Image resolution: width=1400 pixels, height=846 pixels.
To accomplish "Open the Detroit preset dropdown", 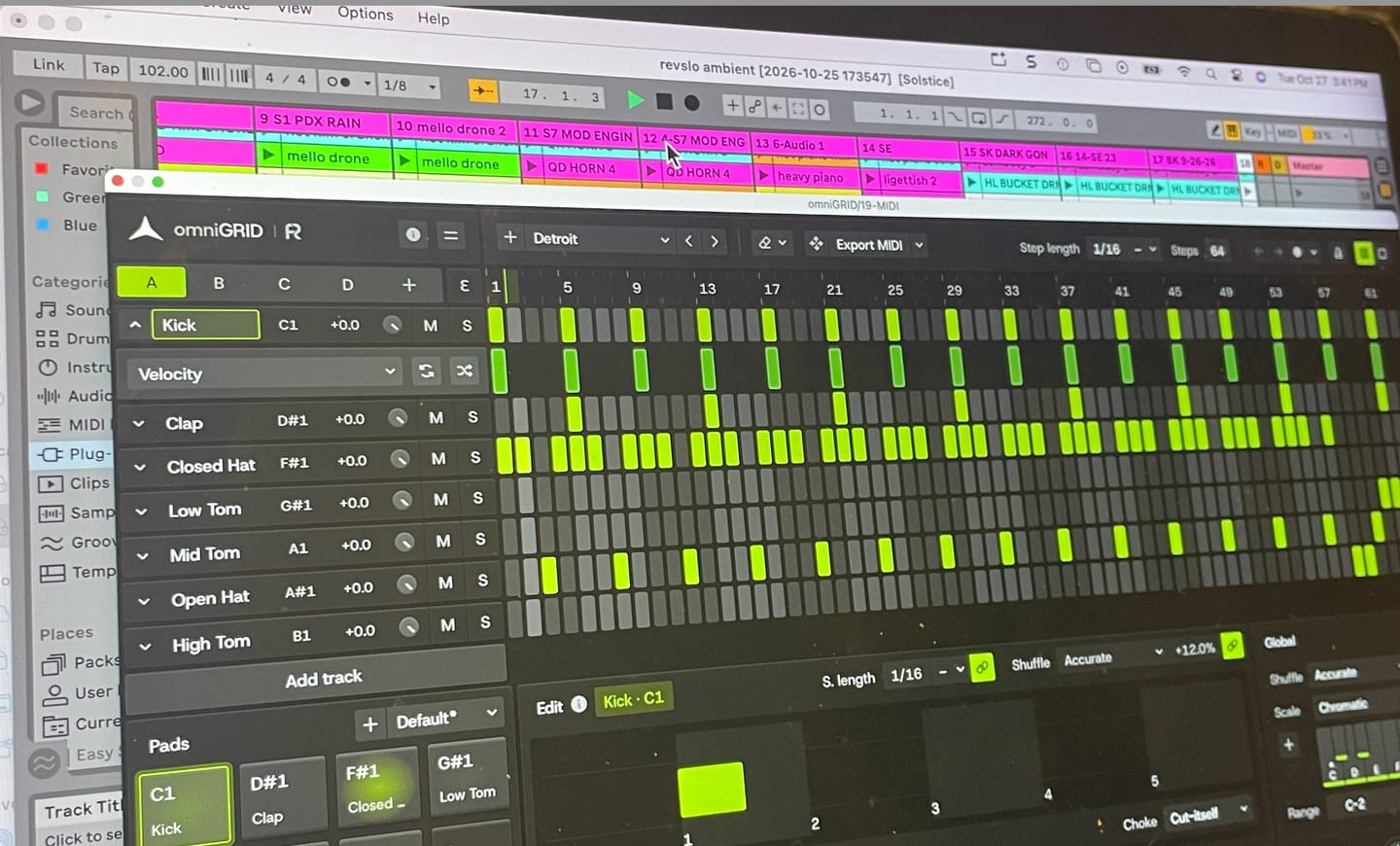I will (x=600, y=239).
